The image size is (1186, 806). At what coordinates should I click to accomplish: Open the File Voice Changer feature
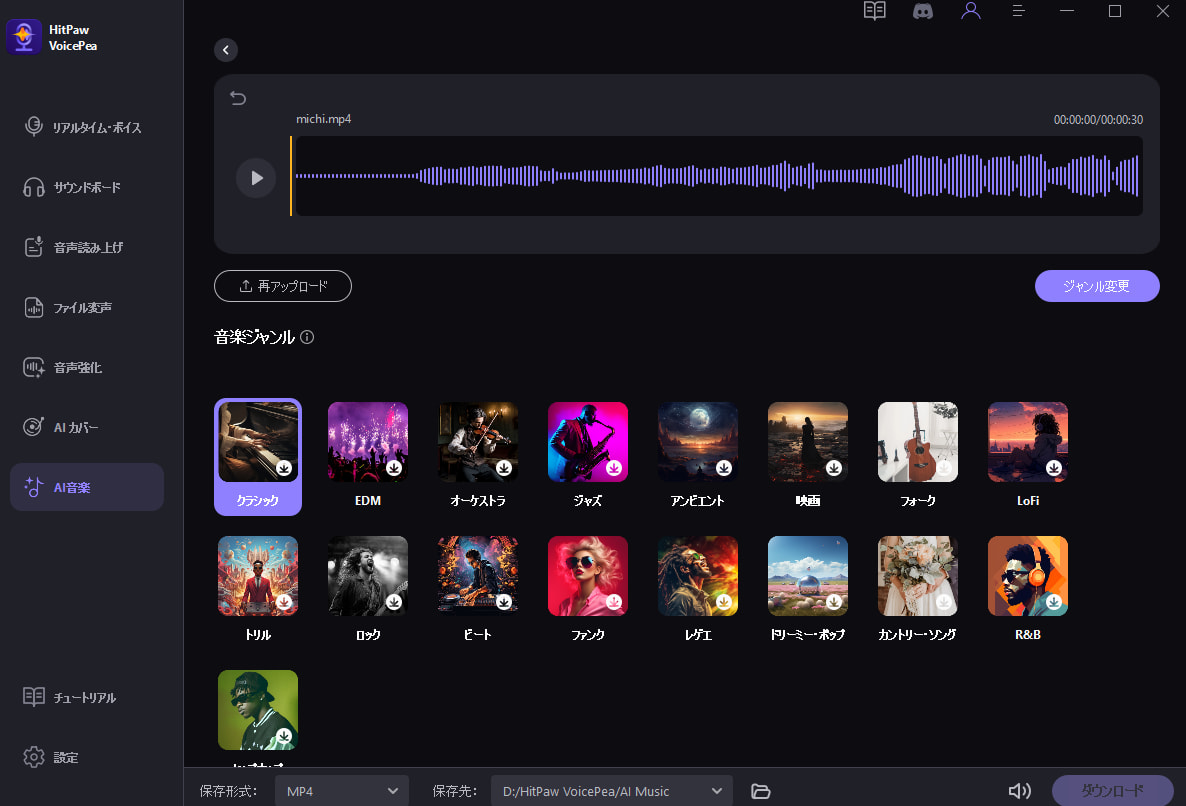click(x=86, y=307)
